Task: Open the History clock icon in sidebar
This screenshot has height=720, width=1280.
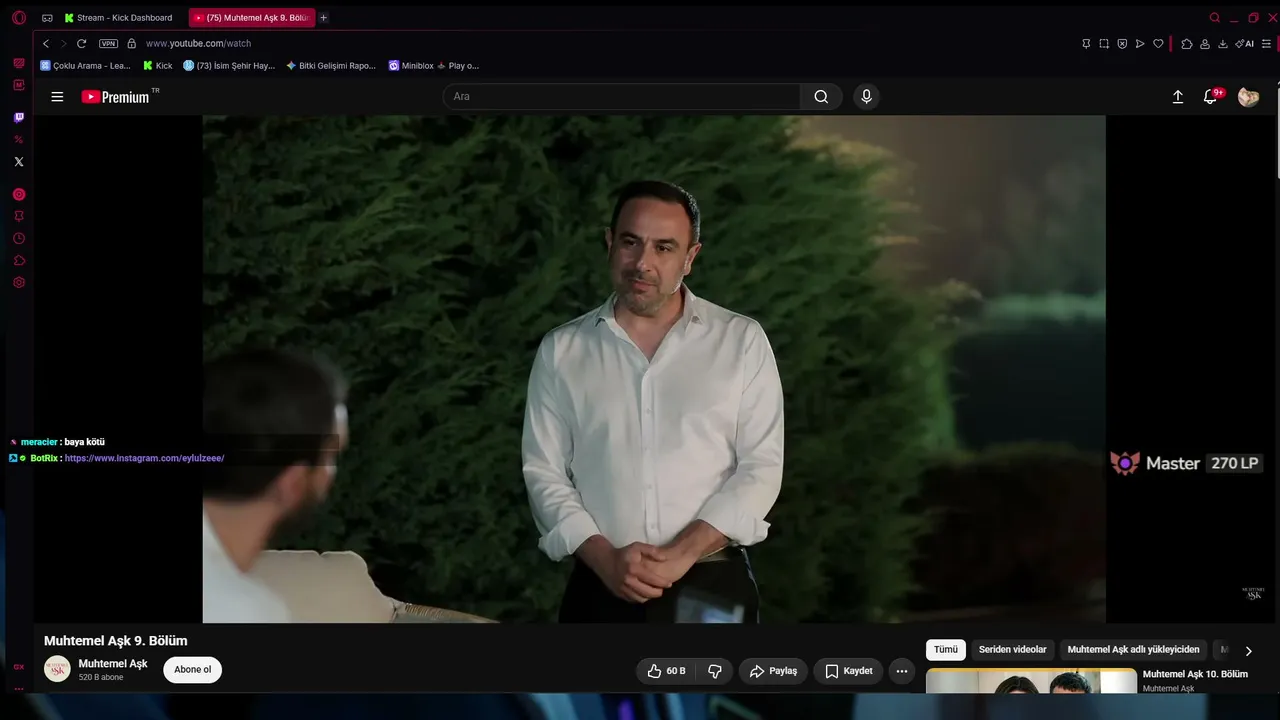Action: click(x=19, y=239)
